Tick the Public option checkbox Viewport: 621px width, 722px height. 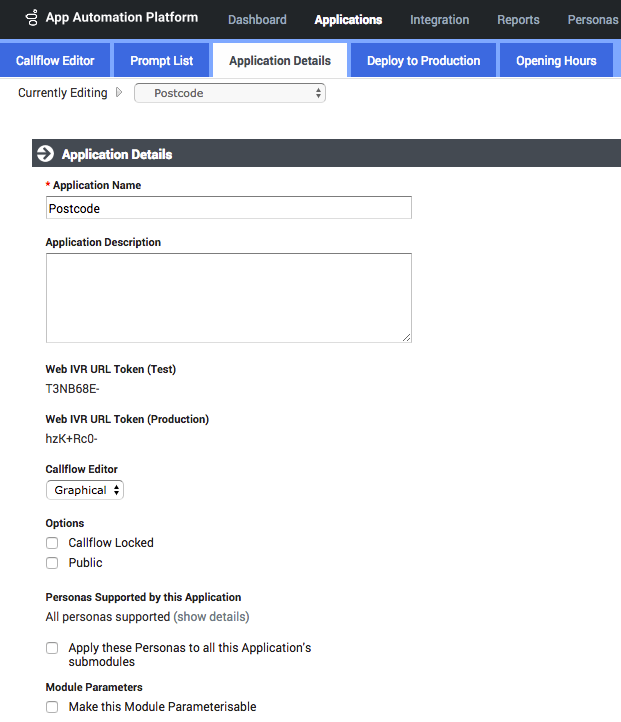[52, 563]
